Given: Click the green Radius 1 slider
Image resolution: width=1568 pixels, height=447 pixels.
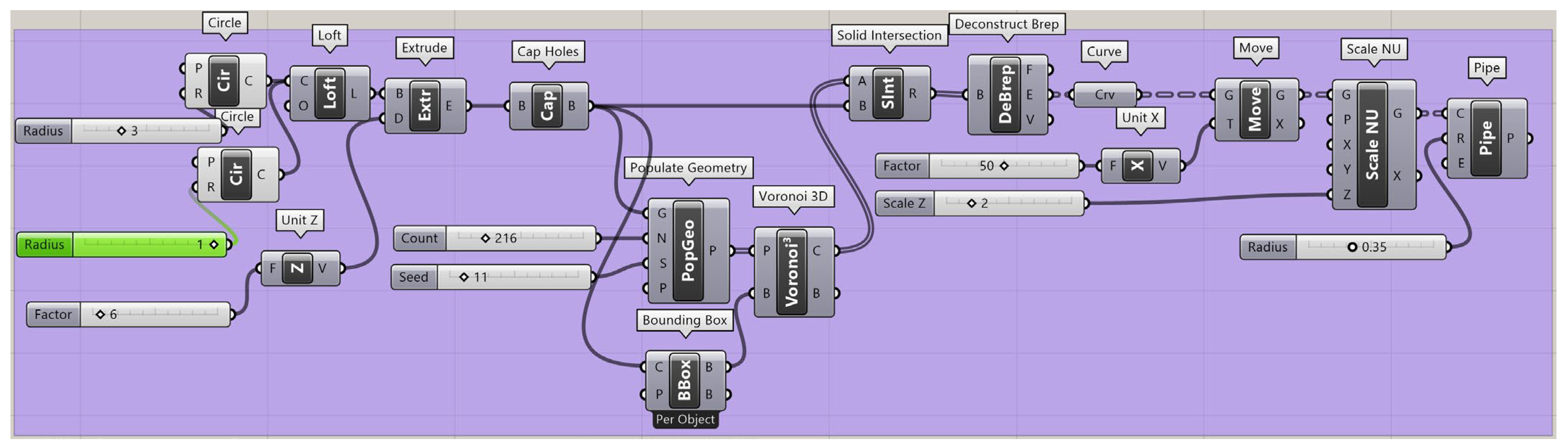Looking at the screenshot, I should [122, 244].
